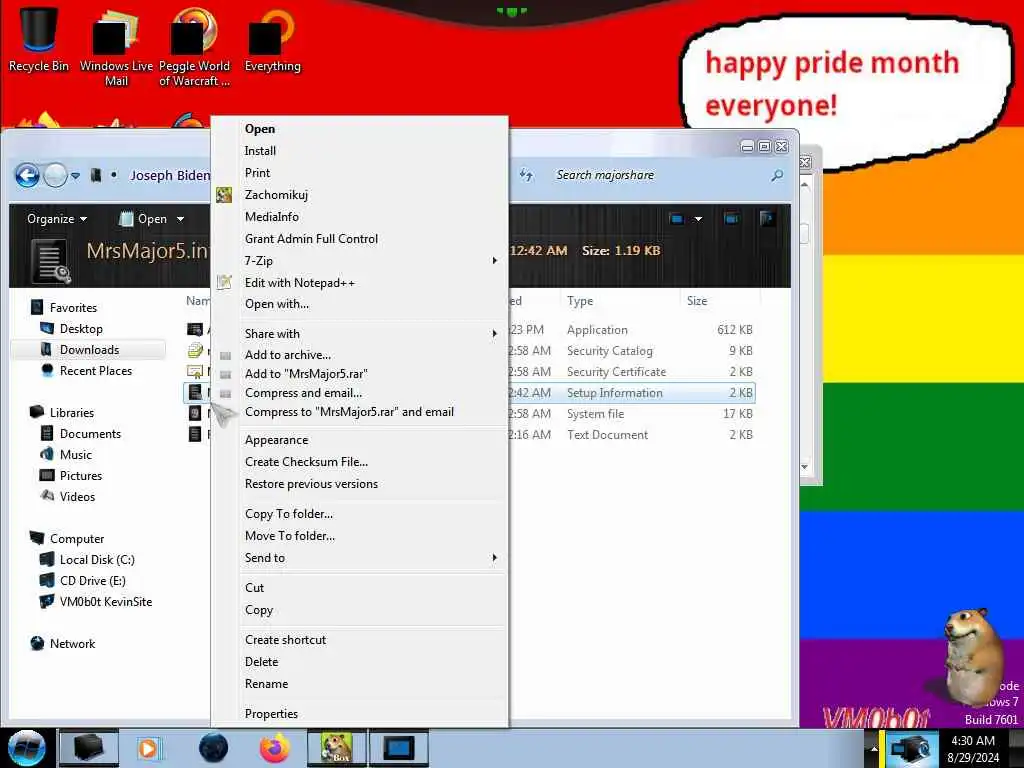Select Downloads in the navigation pane

coord(89,349)
